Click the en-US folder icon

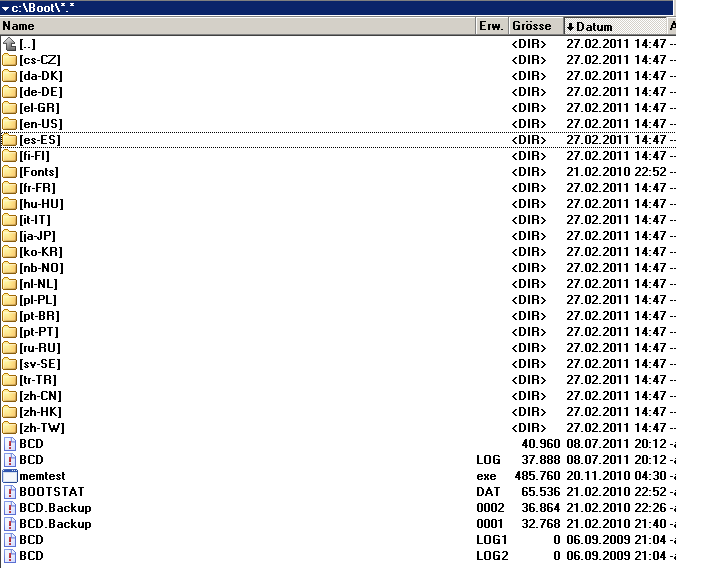coord(9,124)
